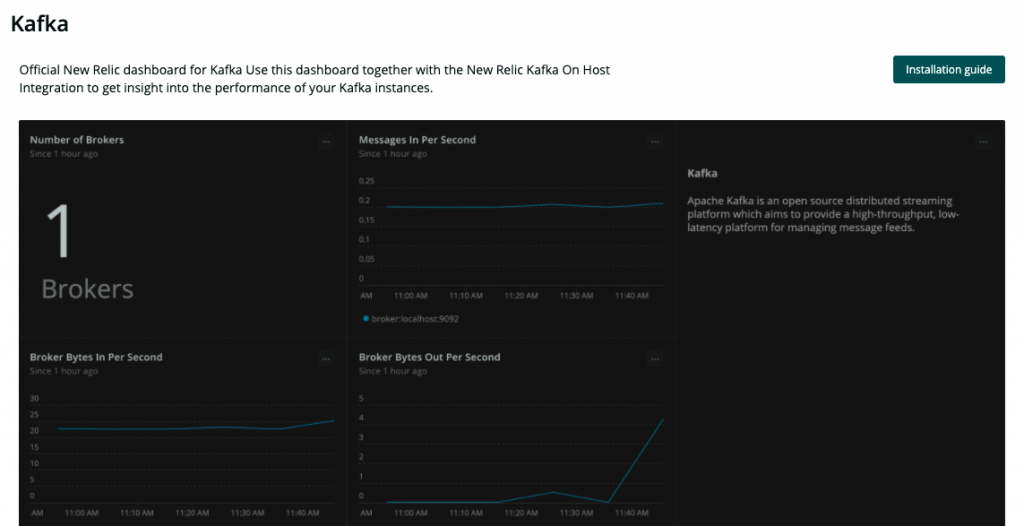Open Messages In Per Second widget options

click(654, 141)
